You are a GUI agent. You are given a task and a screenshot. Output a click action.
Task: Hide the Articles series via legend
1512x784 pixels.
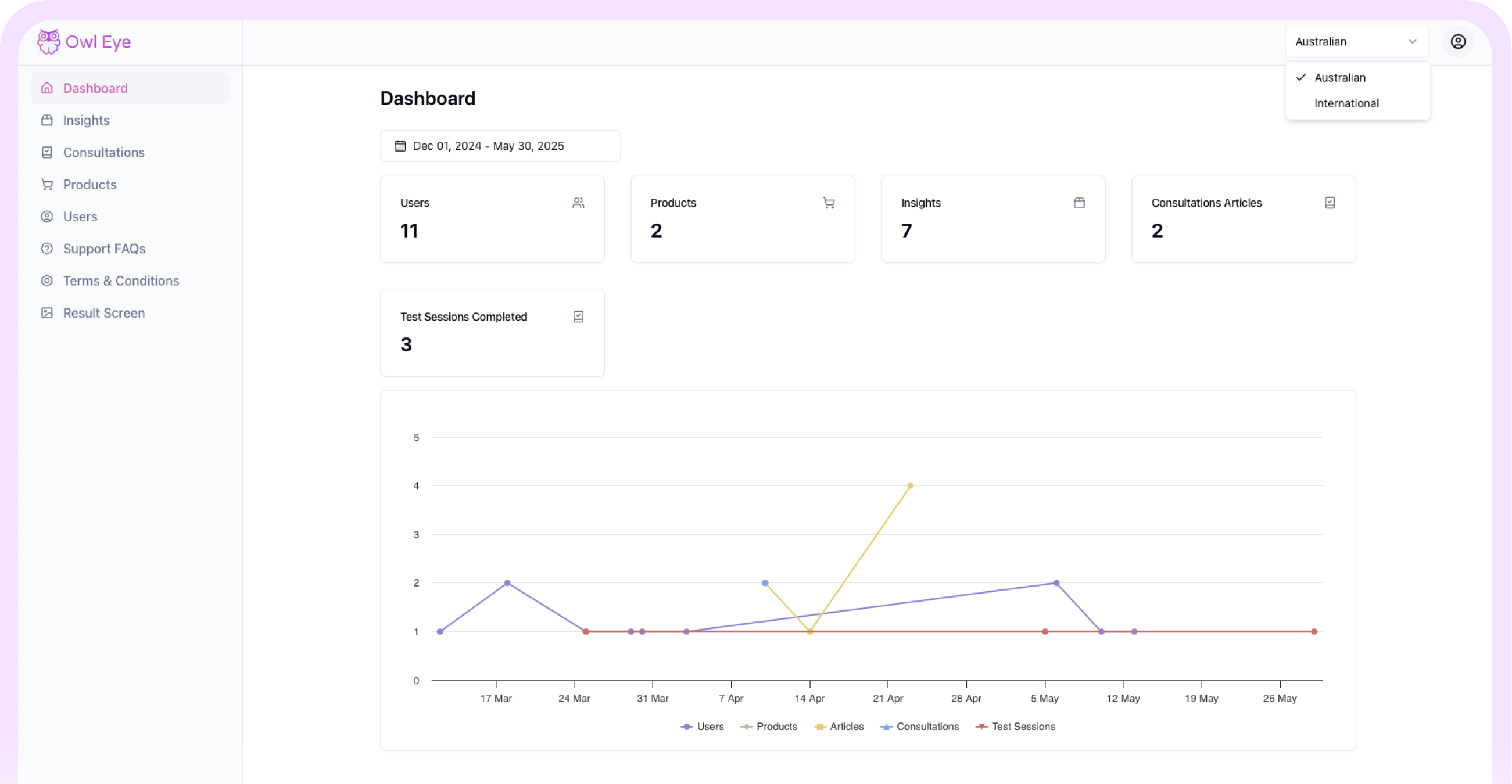tap(839, 726)
